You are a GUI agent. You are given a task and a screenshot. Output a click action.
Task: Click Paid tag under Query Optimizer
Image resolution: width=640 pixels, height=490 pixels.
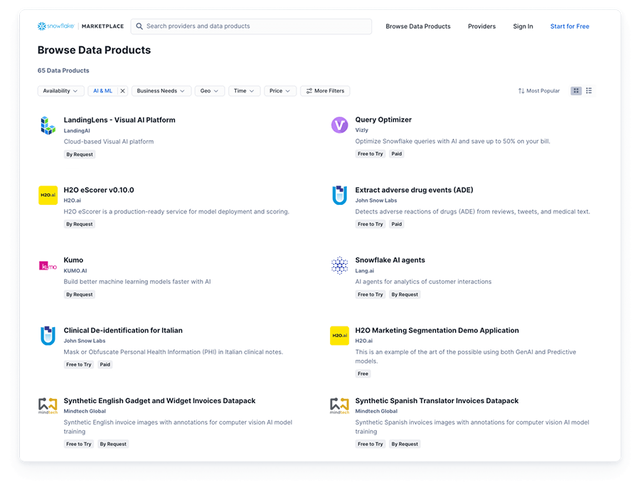click(x=396, y=154)
